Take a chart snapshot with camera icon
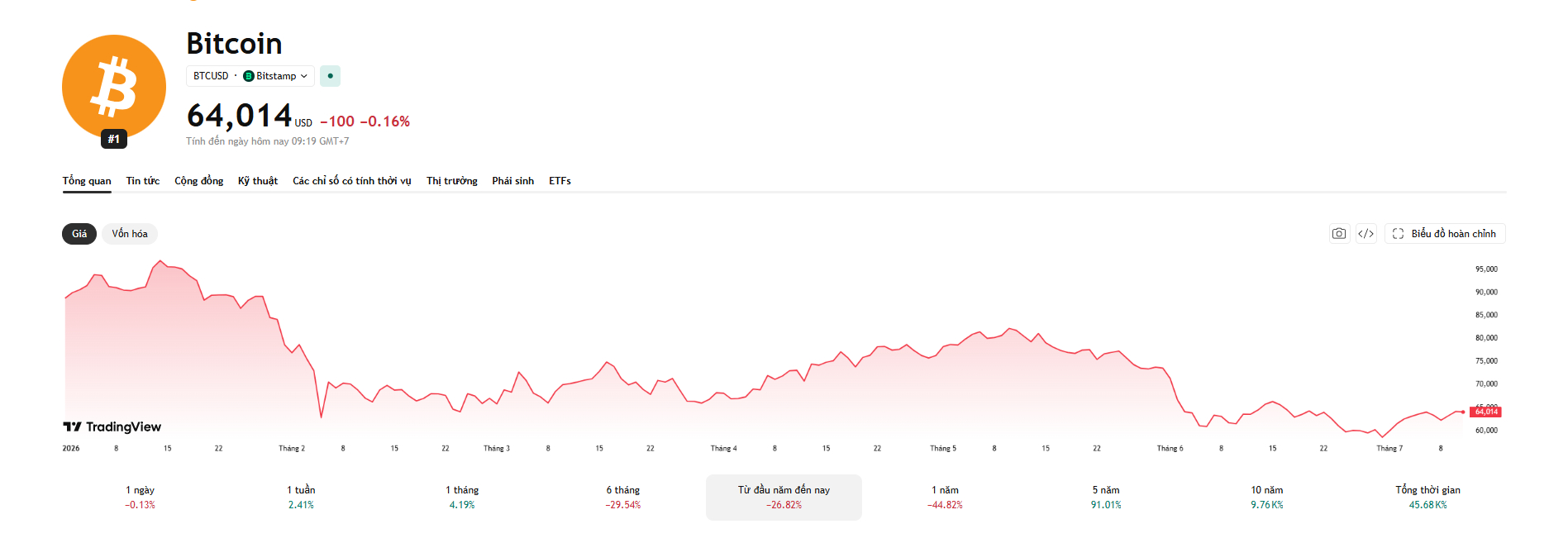The image size is (1568, 543). coord(1339,234)
